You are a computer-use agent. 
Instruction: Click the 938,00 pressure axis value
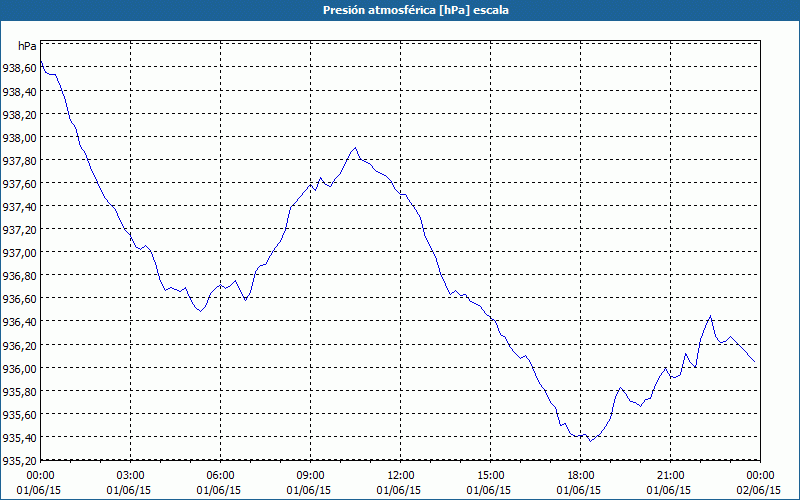point(19,137)
